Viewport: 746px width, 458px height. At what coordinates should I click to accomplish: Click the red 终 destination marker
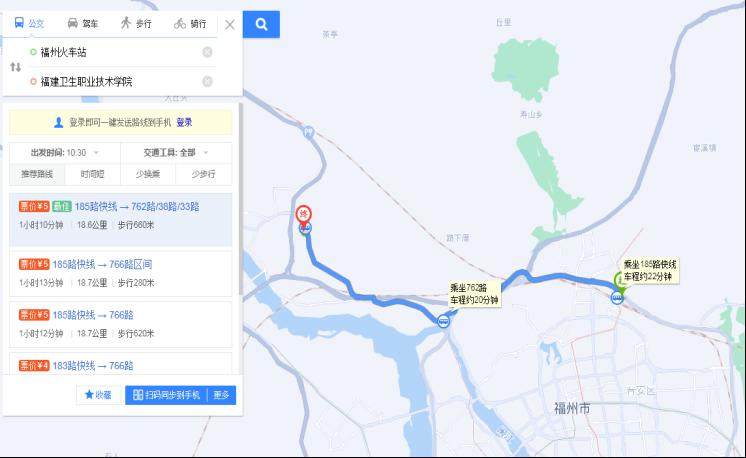pyautogui.click(x=304, y=214)
